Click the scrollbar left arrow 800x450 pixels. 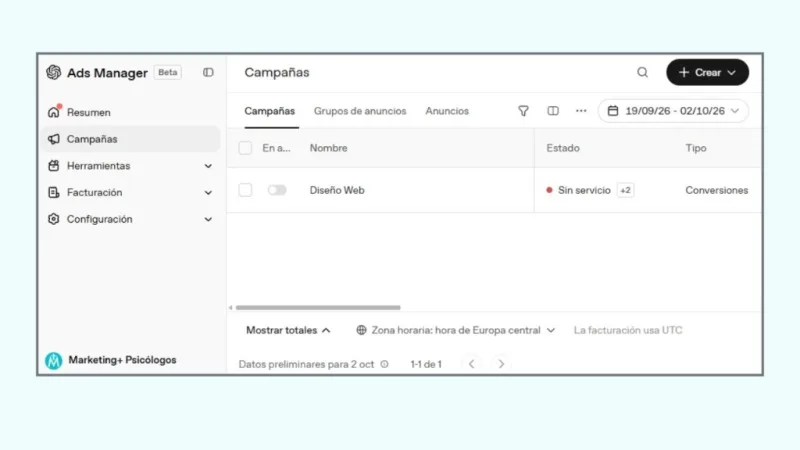click(231, 308)
